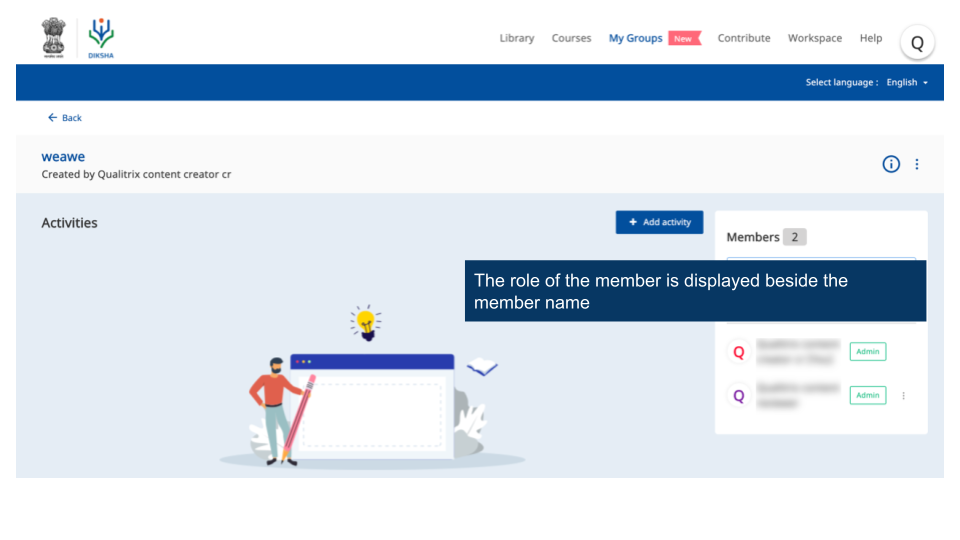Click the first member's Admin badge

click(x=867, y=352)
